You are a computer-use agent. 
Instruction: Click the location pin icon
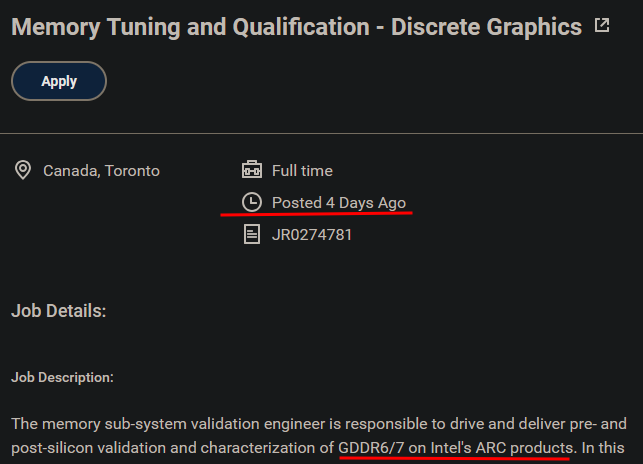[x=22, y=170]
